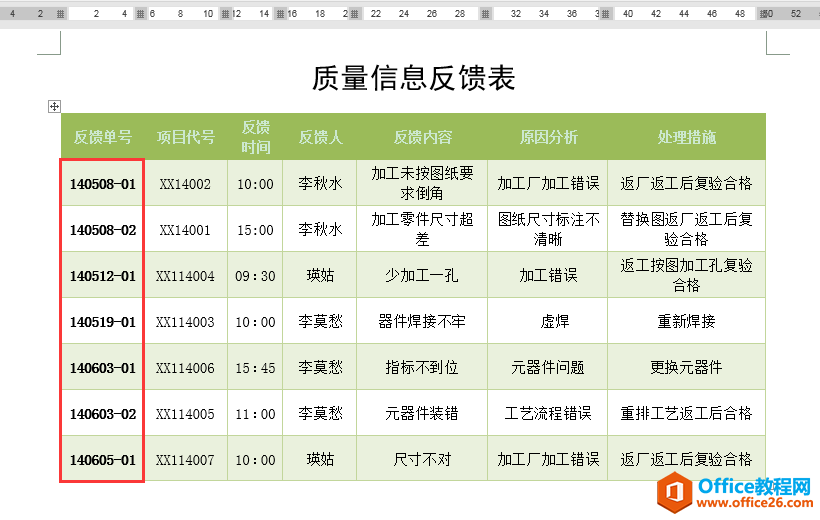This screenshot has height=520, width=820.
Task: Select header cell 反馈单号
Action: [103, 137]
